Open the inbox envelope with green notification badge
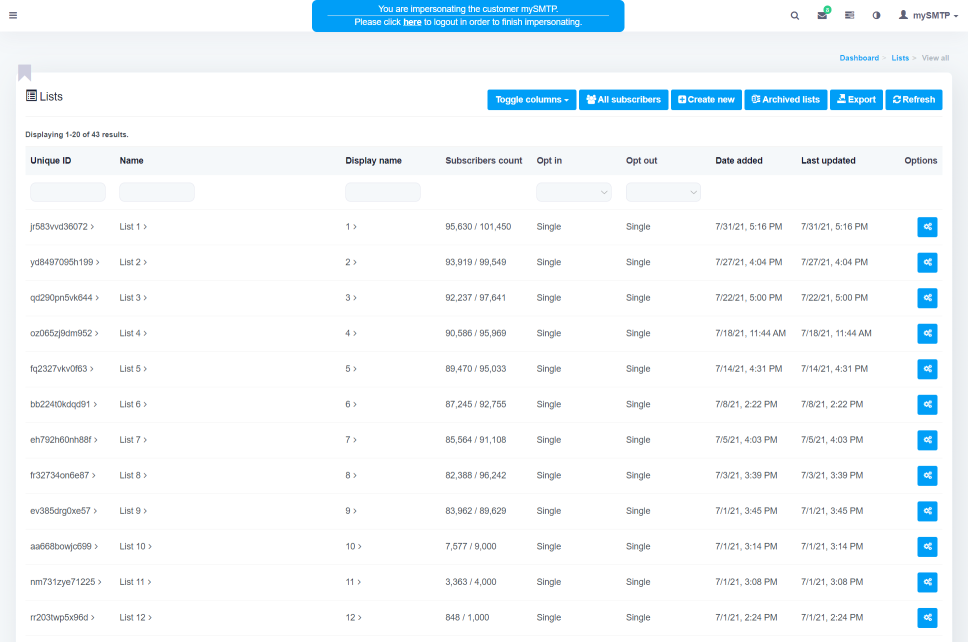Screen dimensions: 968x642 coord(822,15)
